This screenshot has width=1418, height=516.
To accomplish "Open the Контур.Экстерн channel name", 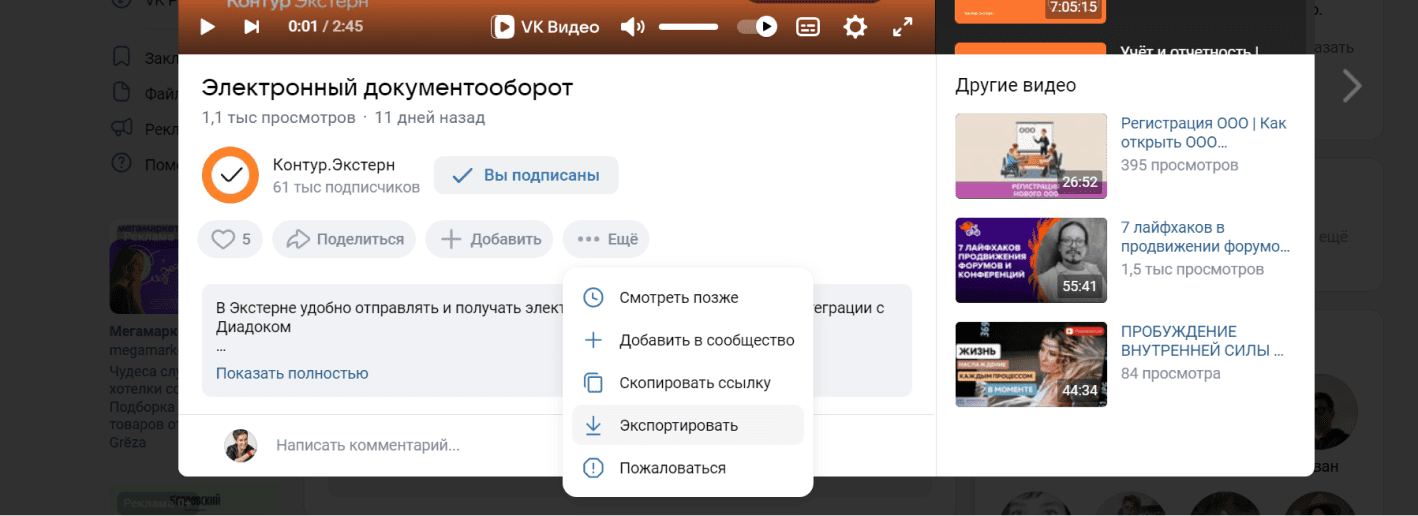I will [334, 164].
